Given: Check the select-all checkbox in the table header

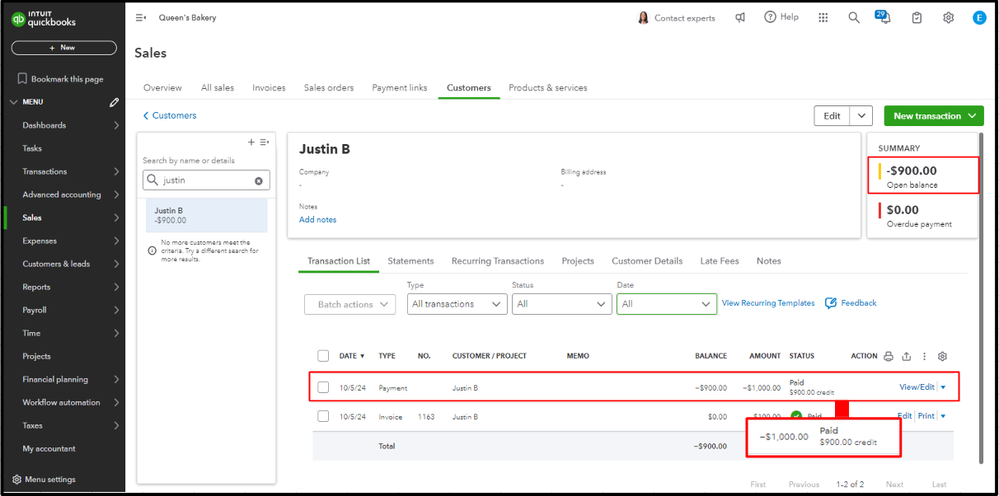Looking at the screenshot, I should tap(323, 356).
